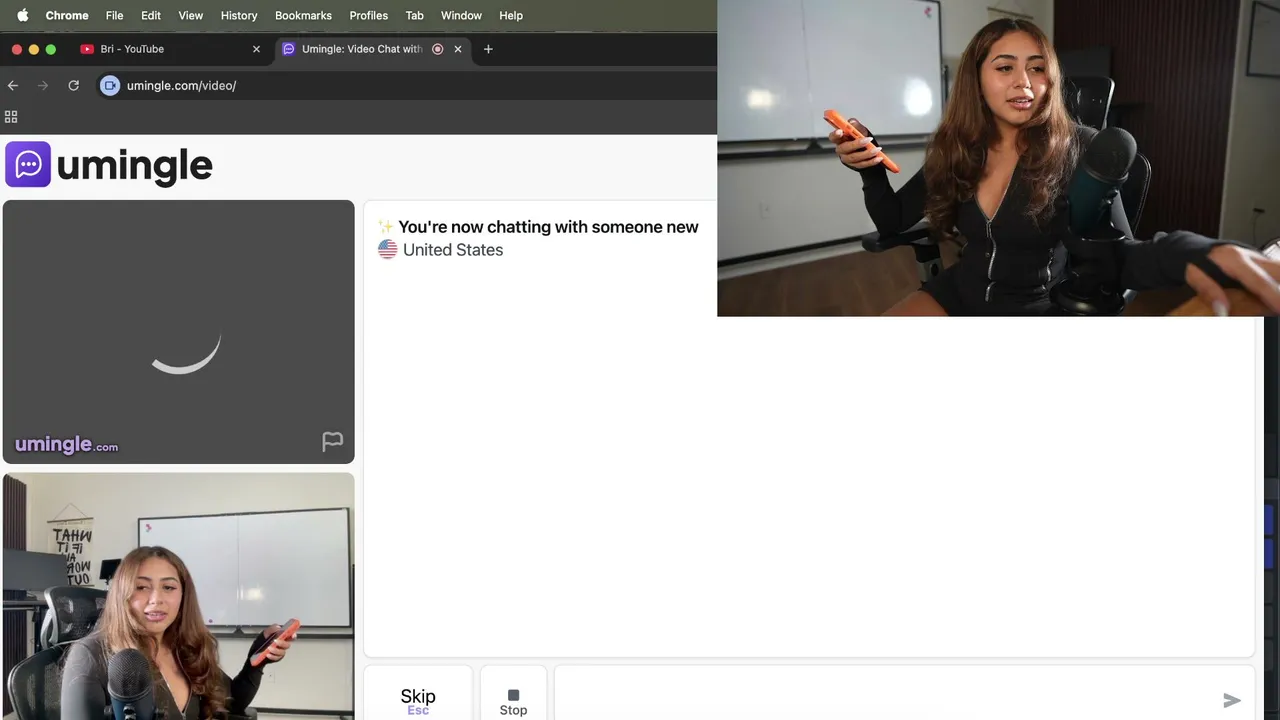
Task: Open the Help menu
Action: point(511,15)
